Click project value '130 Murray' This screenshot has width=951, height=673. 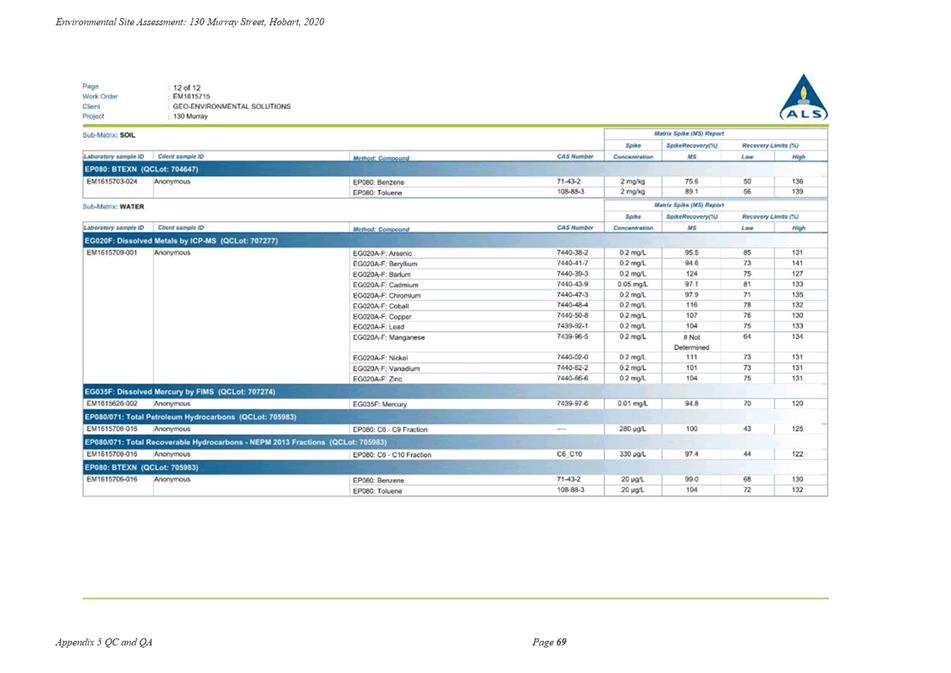190,116
